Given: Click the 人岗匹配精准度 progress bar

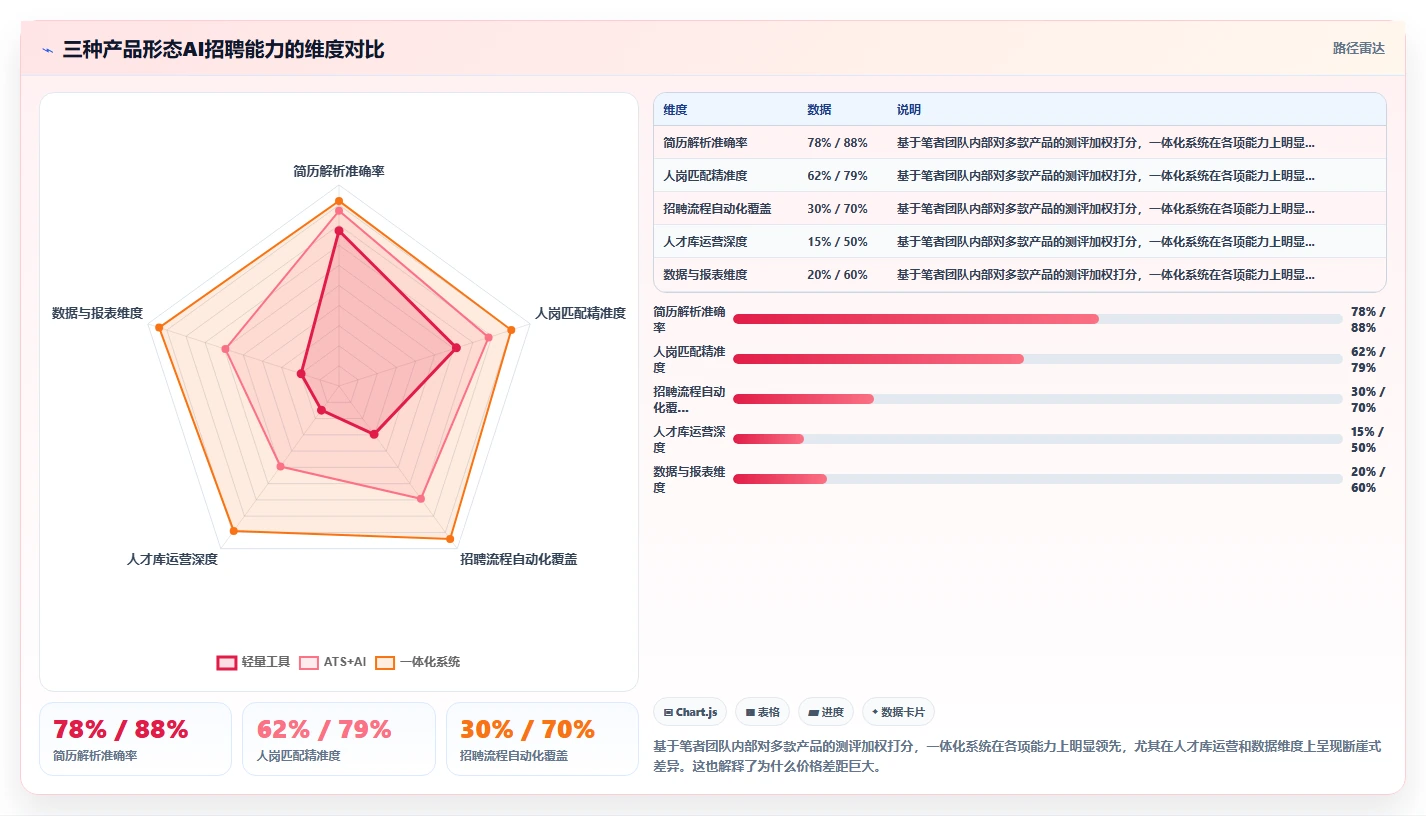Looking at the screenshot, I should coord(1038,359).
